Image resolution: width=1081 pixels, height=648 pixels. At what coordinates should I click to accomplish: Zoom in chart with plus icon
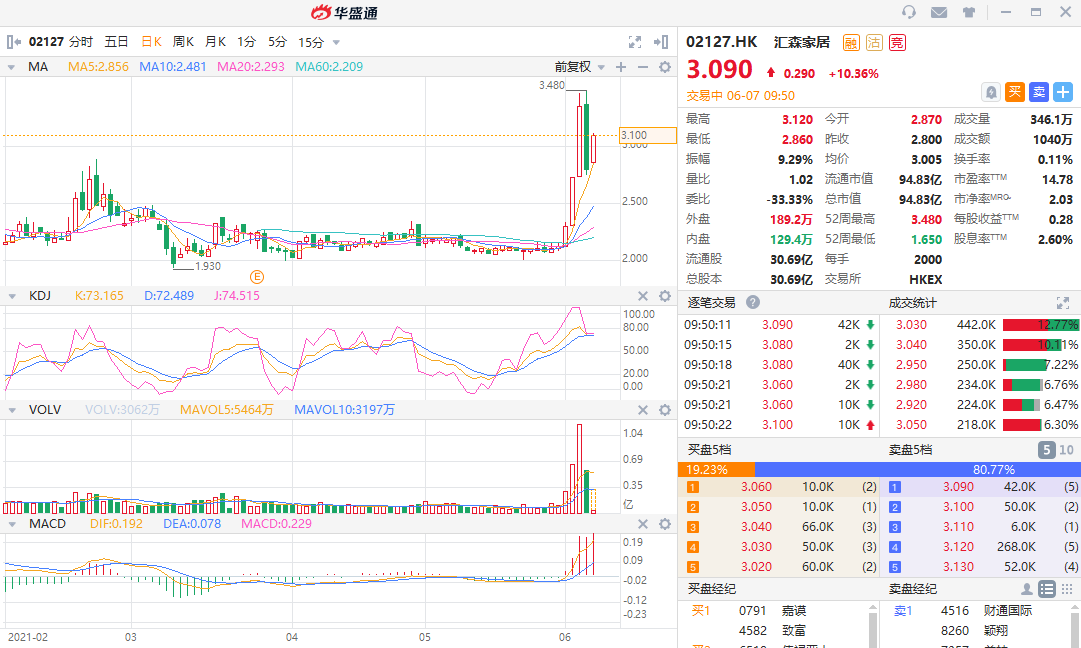pyautogui.click(x=620, y=67)
